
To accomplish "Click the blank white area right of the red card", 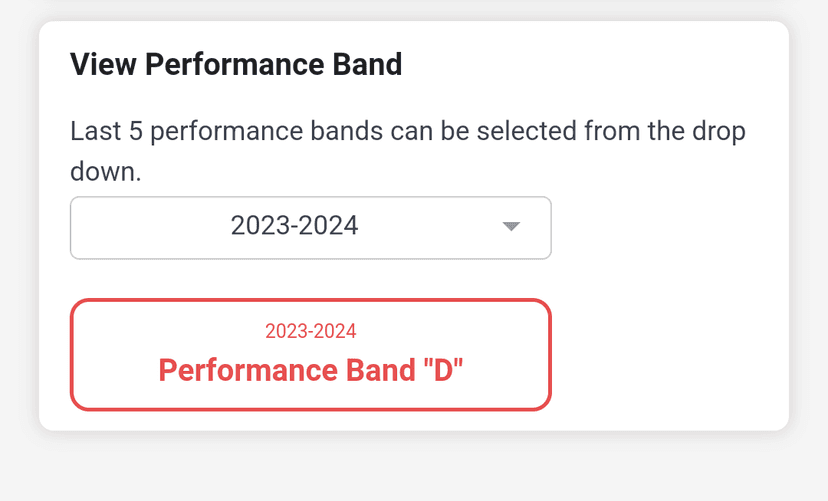I will pos(670,355).
